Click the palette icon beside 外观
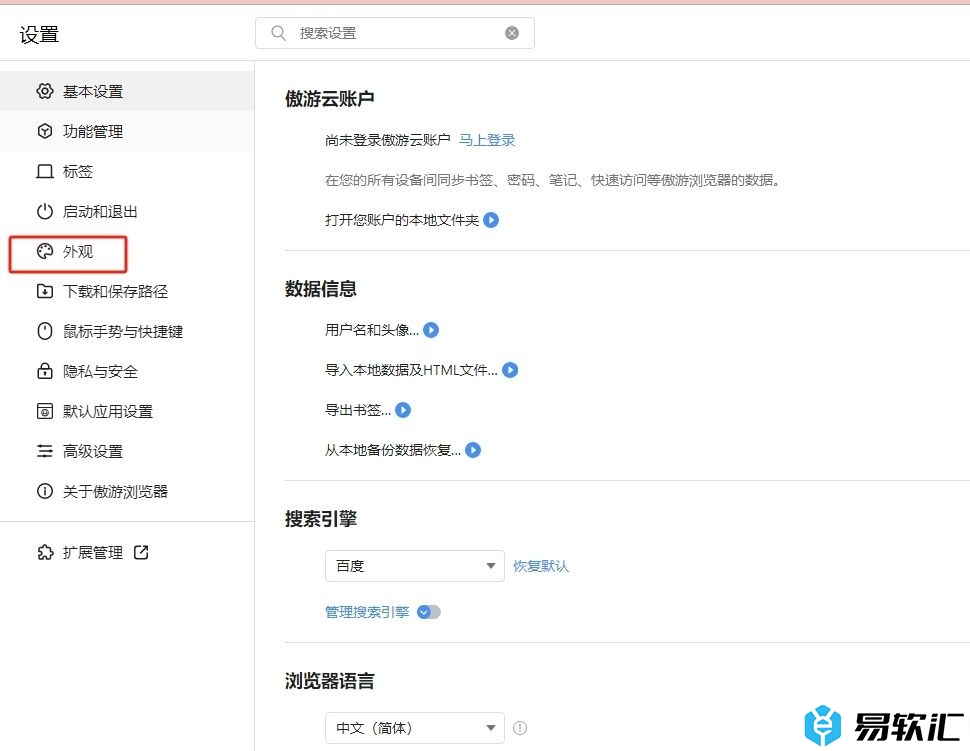 click(45, 251)
